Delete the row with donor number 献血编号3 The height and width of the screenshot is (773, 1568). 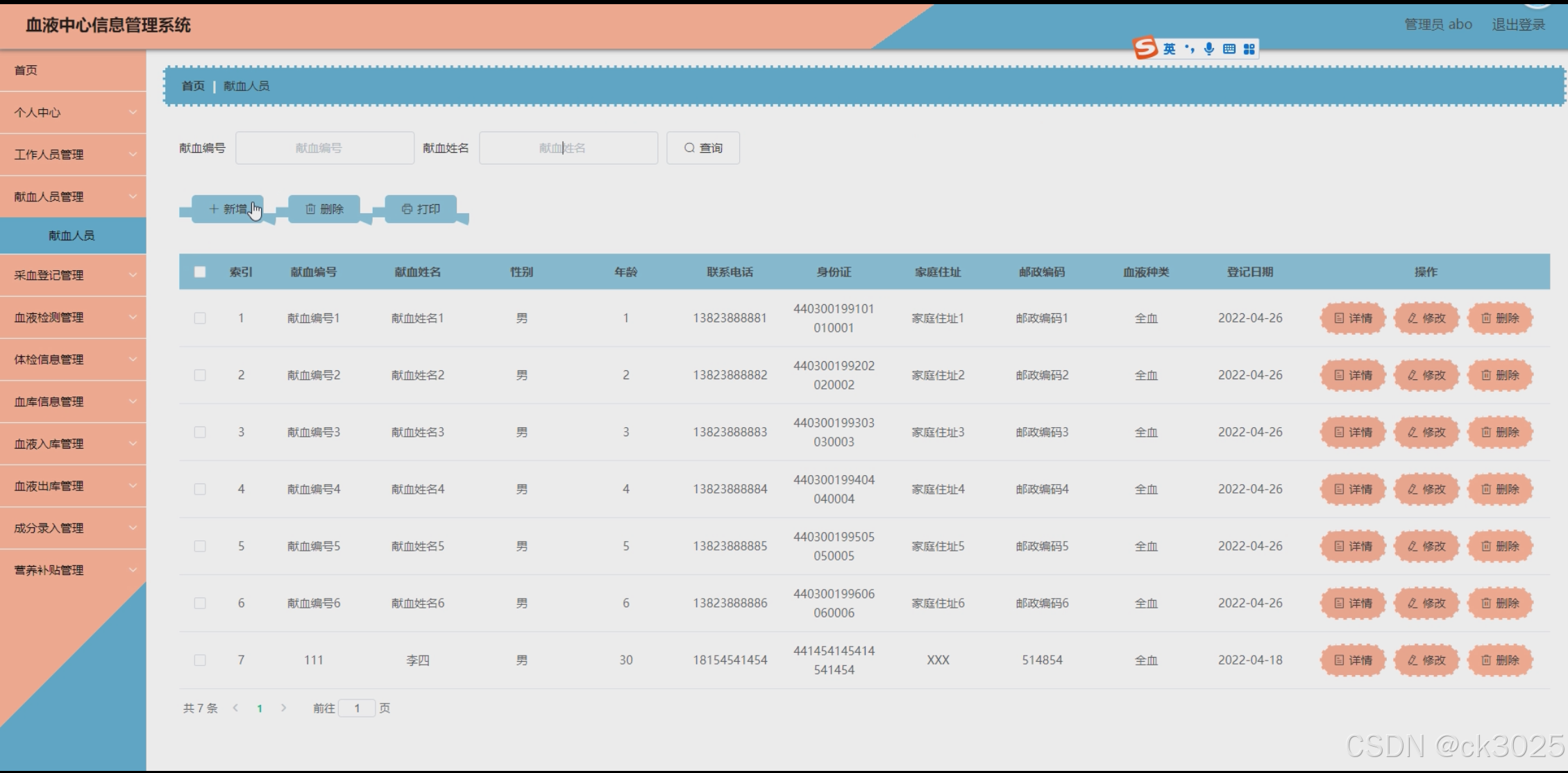click(1500, 432)
